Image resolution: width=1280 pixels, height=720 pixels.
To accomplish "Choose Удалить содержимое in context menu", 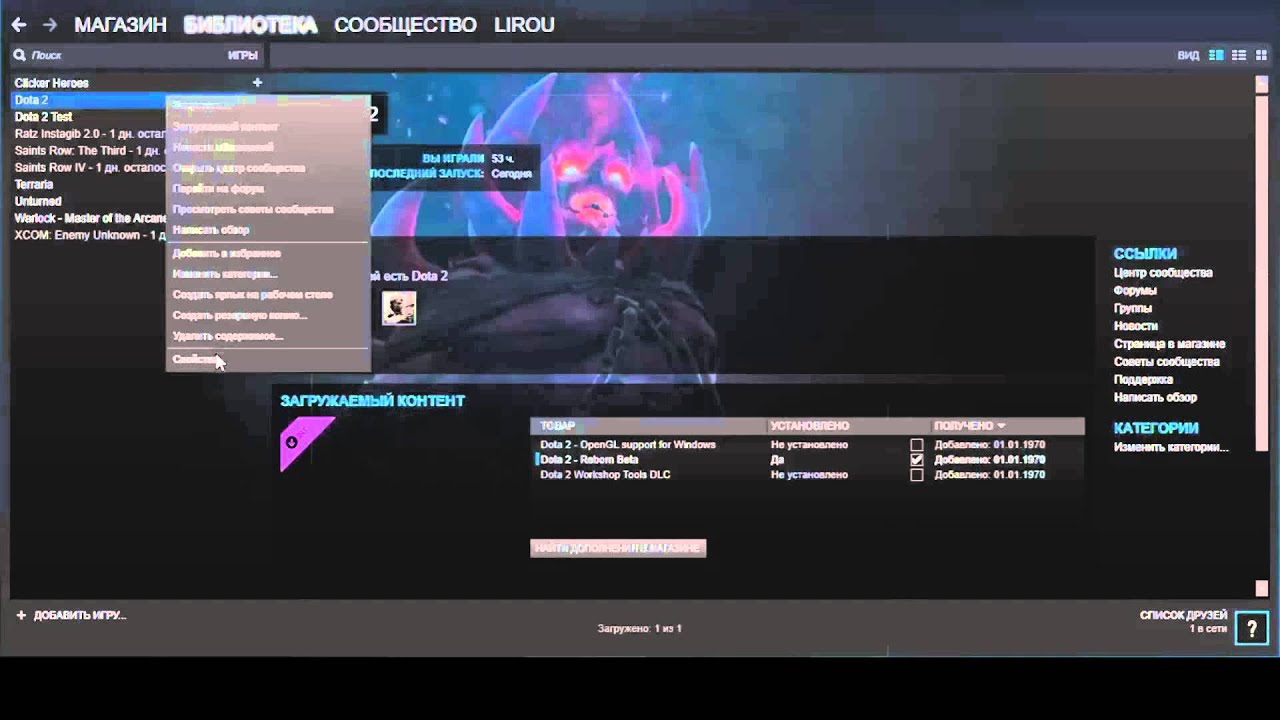I will coord(268,336).
